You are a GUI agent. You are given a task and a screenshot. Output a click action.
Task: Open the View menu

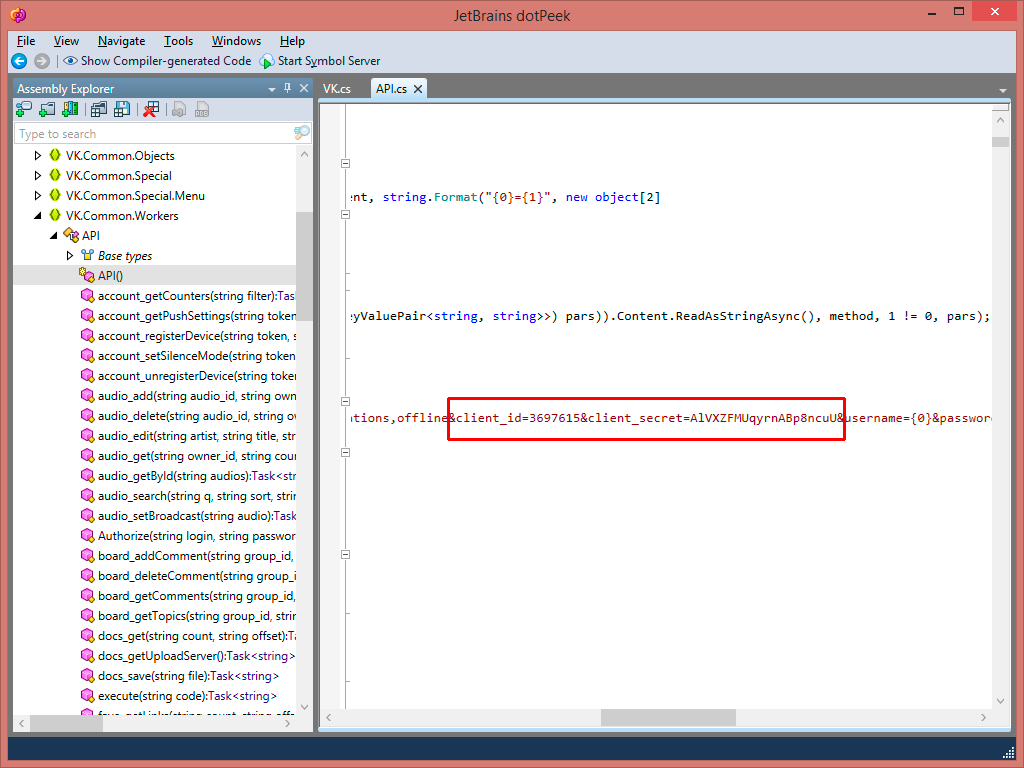66,40
